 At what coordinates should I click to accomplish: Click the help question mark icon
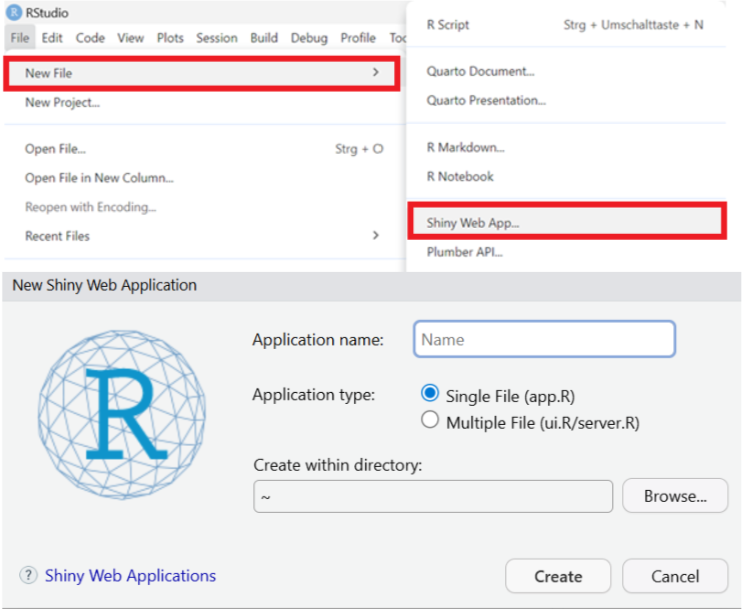(x=28, y=575)
